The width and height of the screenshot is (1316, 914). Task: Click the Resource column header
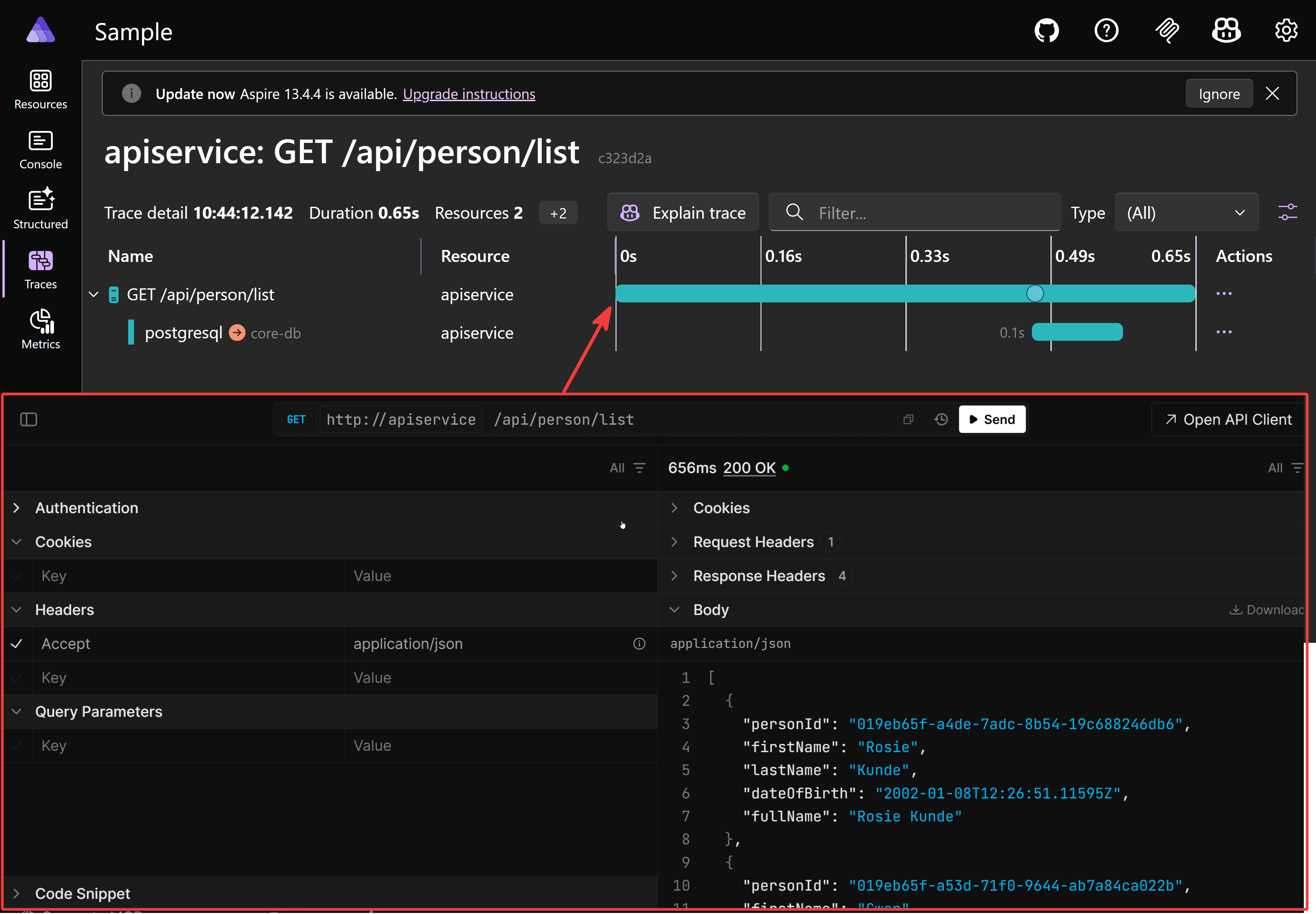coord(475,256)
